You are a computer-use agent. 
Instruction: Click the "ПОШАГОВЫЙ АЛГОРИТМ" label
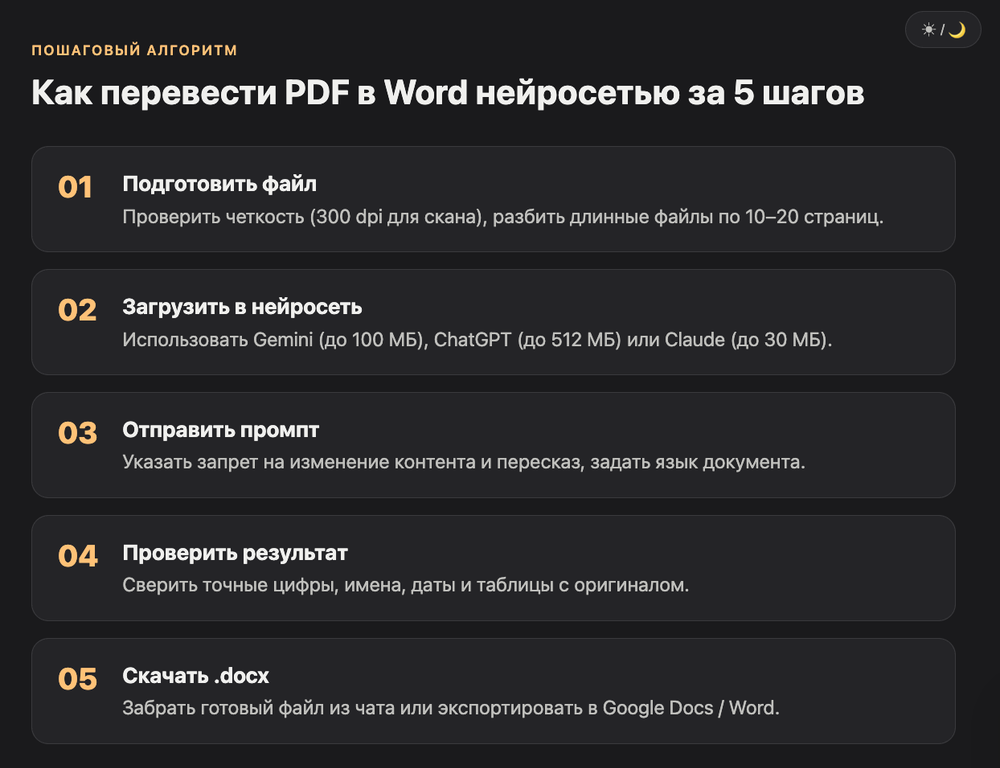tap(135, 50)
